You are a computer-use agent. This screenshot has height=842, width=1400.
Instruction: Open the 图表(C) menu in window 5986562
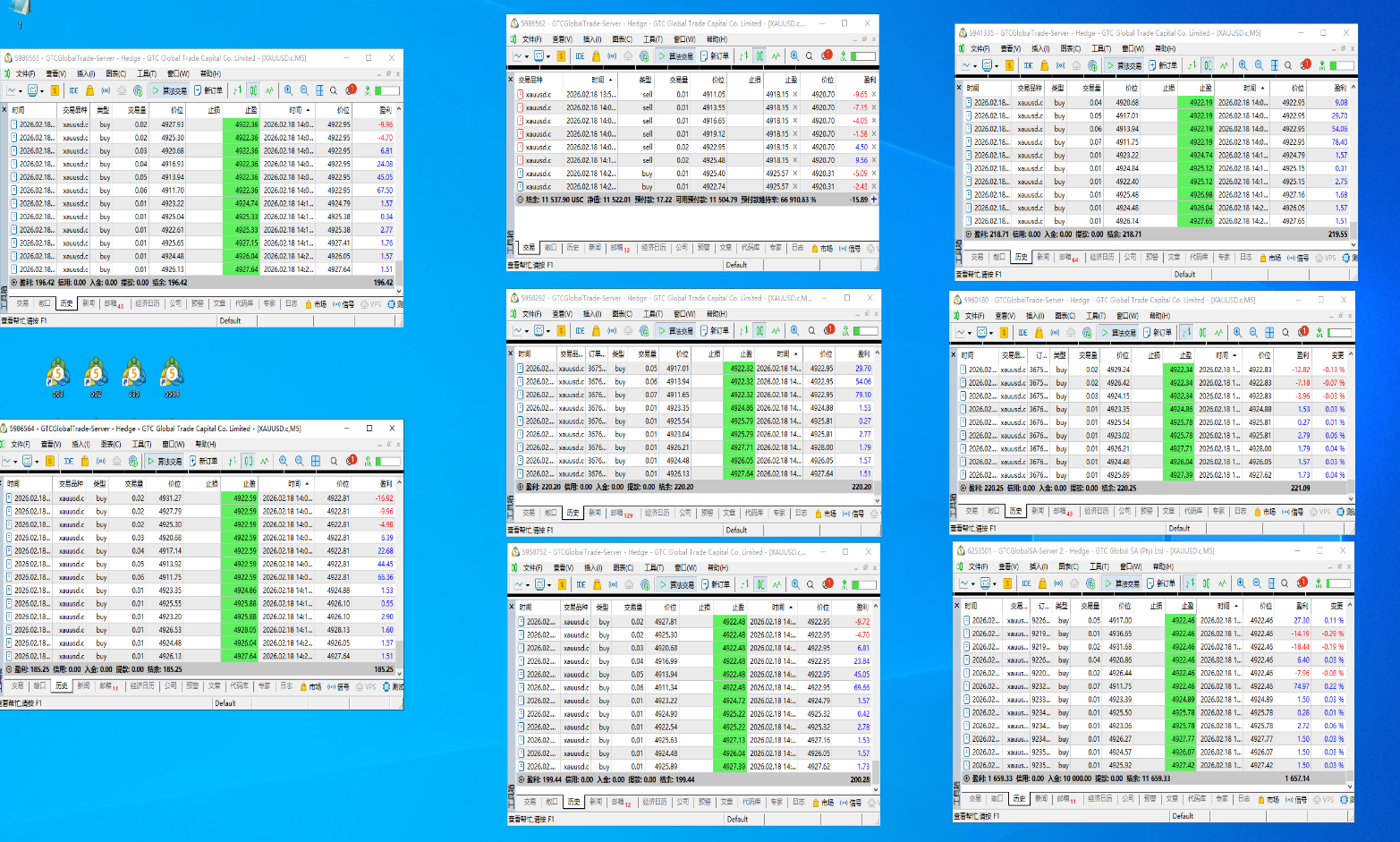622,39
